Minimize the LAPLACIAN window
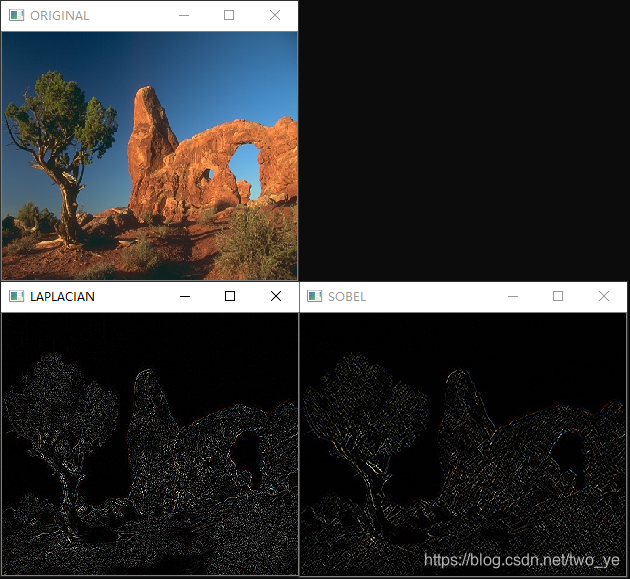Image resolution: width=630 pixels, height=579 pixels. [185, 296]
